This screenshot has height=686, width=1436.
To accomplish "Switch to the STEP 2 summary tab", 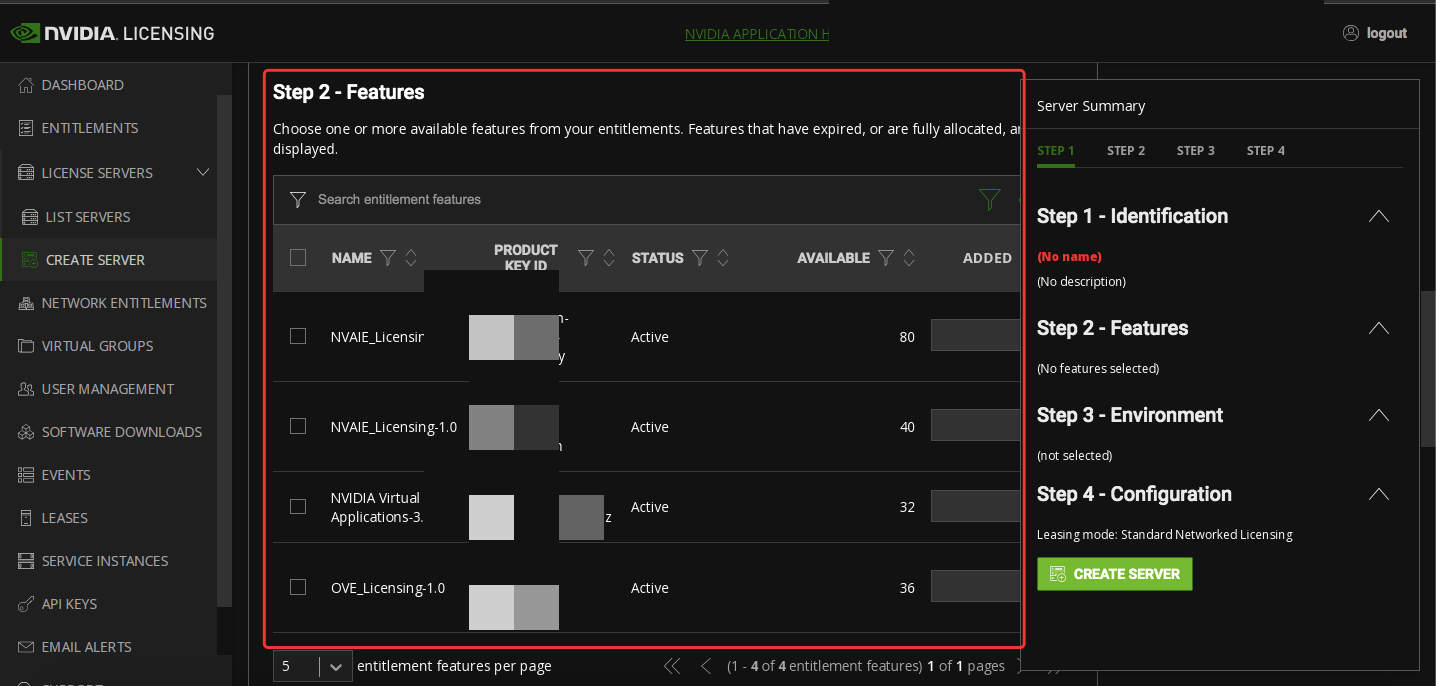I will [1126, 151].
